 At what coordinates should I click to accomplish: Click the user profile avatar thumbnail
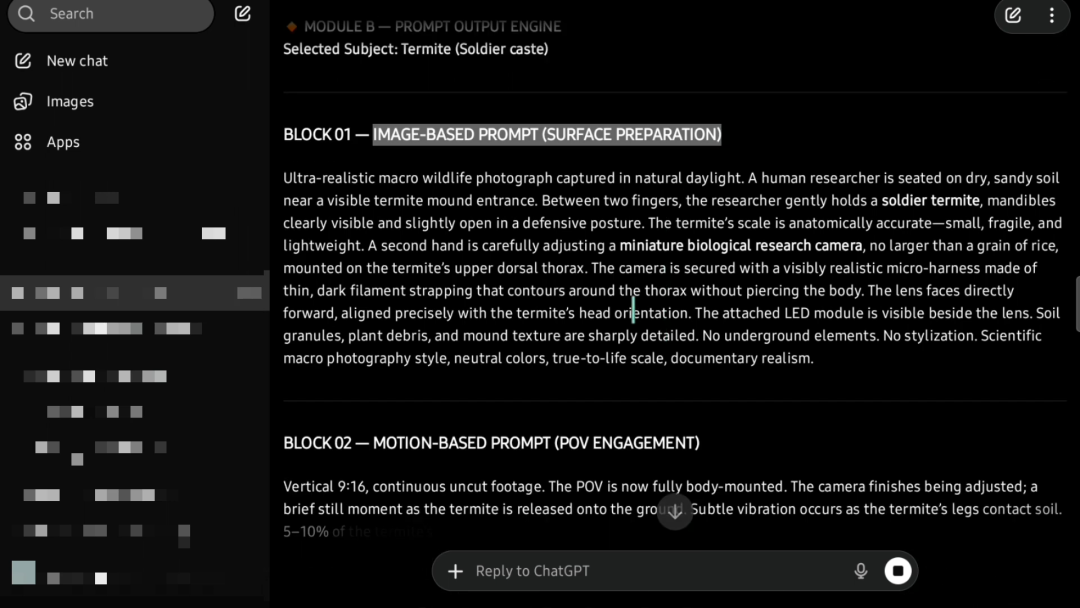(24, 573)
